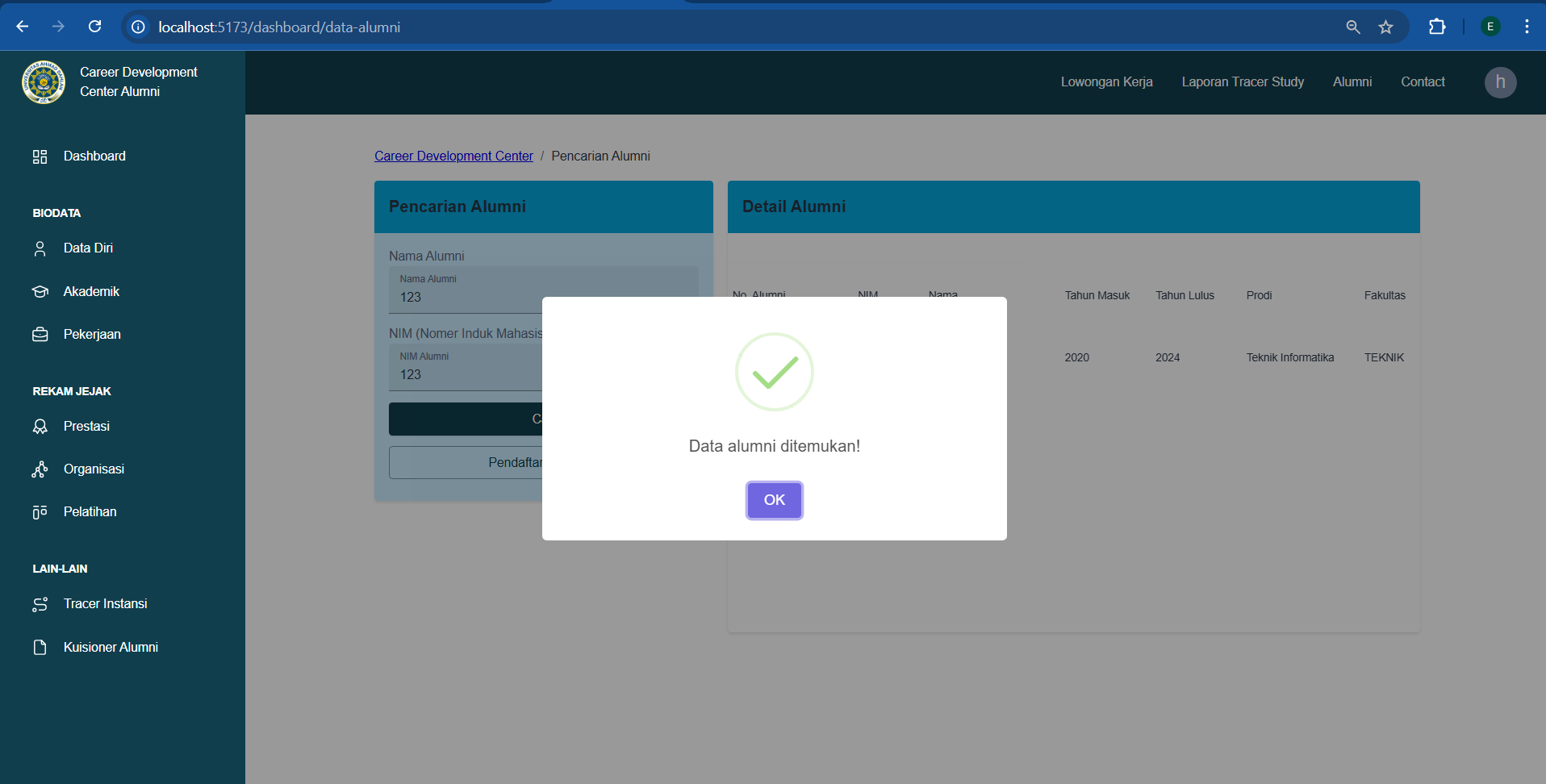The height and width of the screenshot is (784, 1546).
Task: Click the Kuisioner Alumni document icon
Action: 40,648
